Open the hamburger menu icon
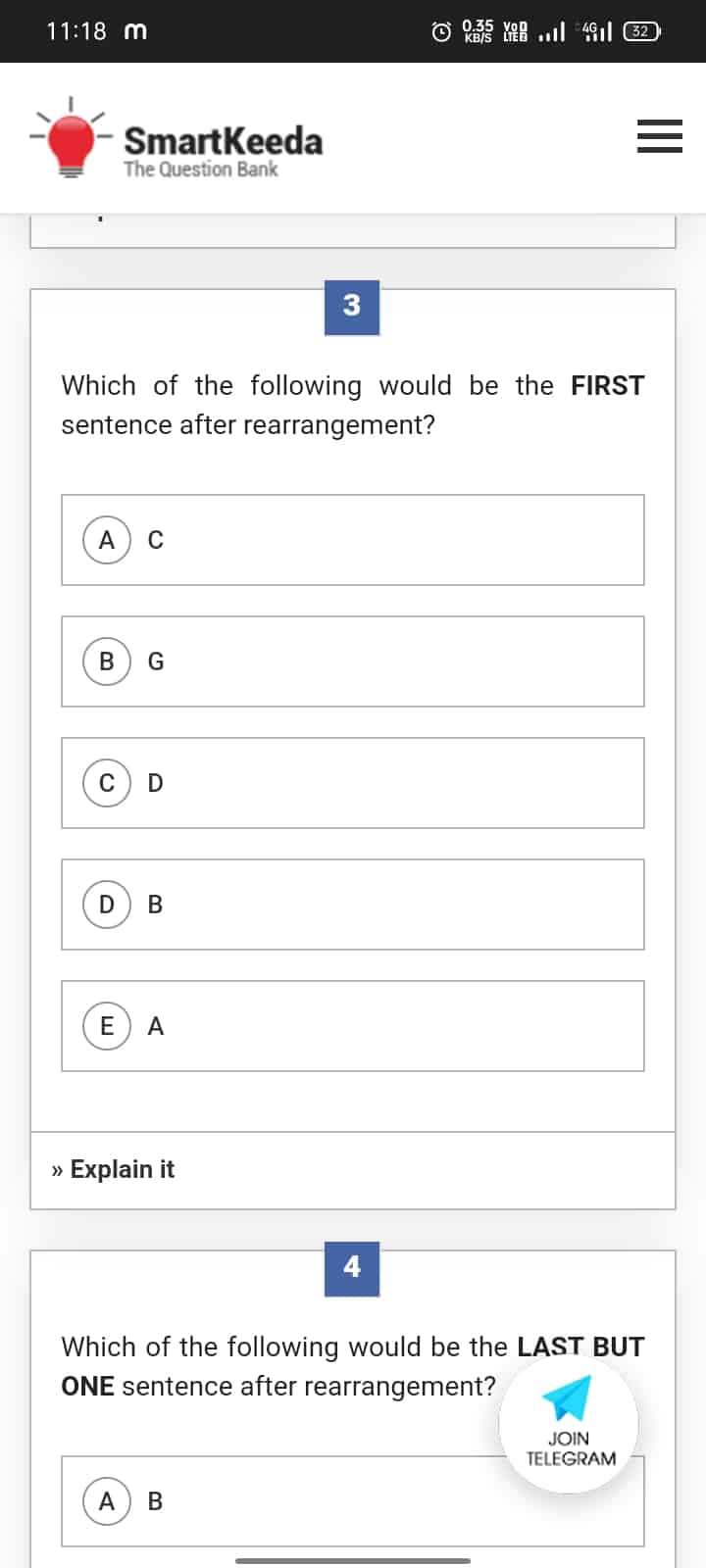This screenshot has width=706, height=1568. 659,136
